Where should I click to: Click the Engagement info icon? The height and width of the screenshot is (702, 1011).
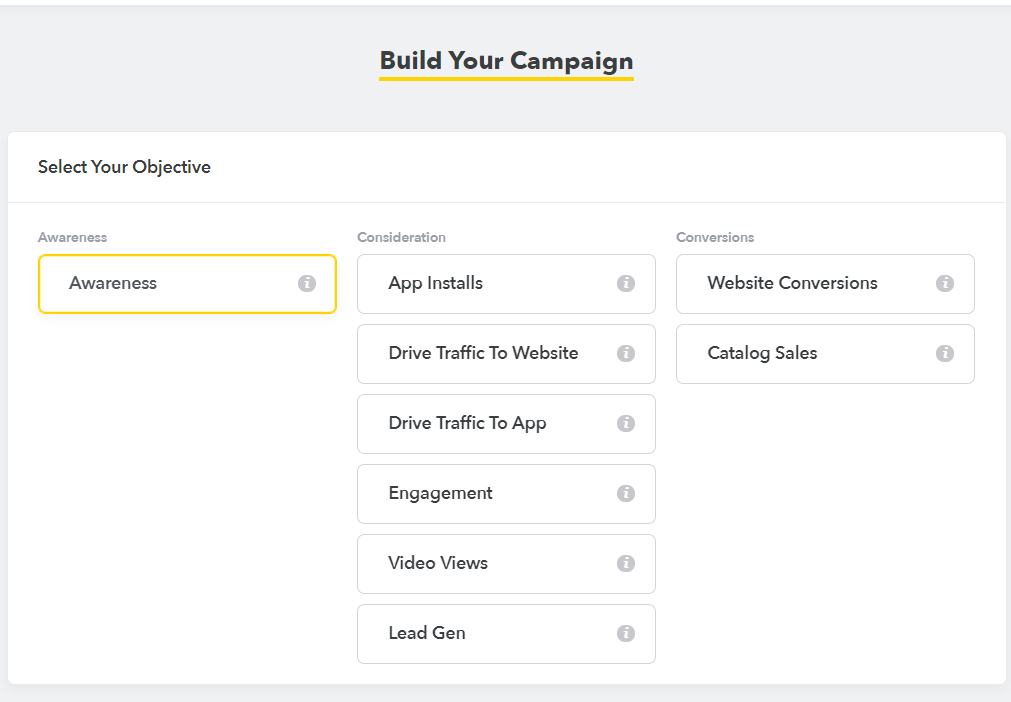point(626,493)
